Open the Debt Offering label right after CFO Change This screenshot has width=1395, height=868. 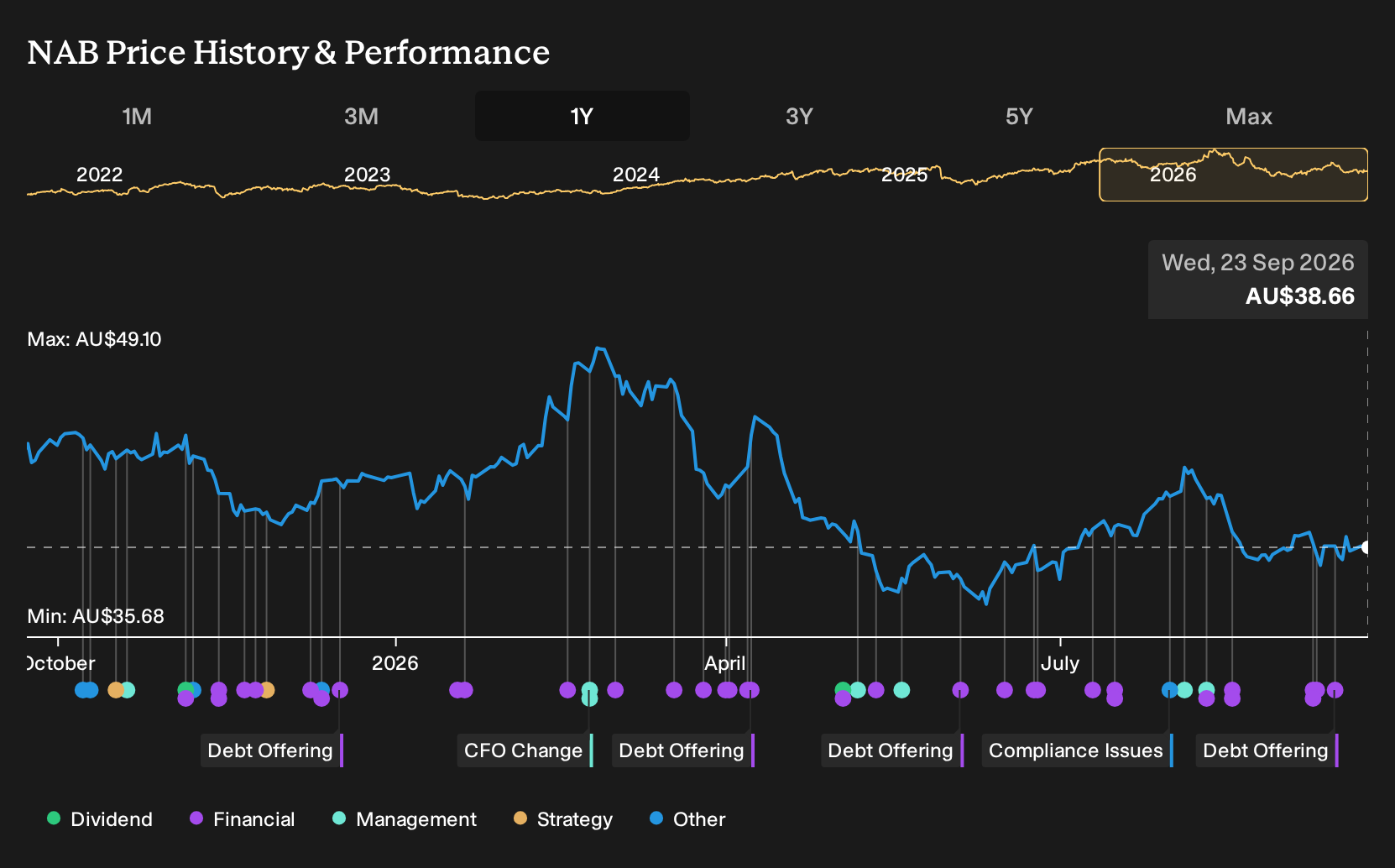[683, 750]
